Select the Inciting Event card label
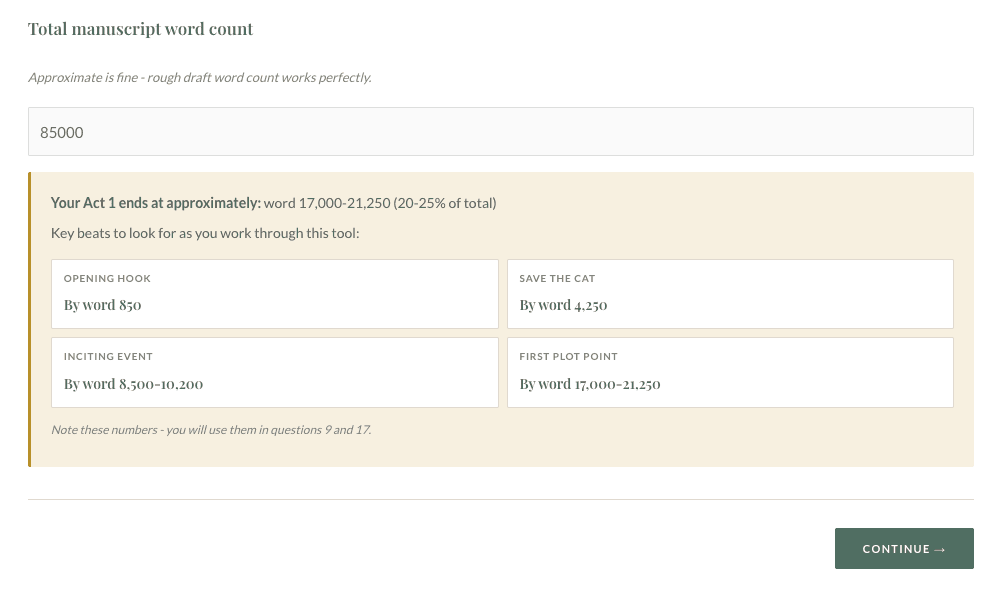 click(108, 356)
